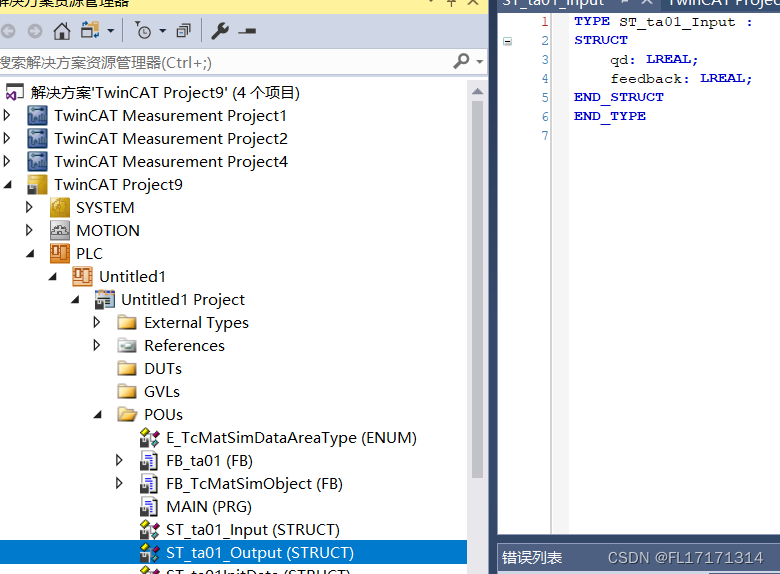
Task: Click the Untitled1 PLC project icon
Action: [x=82, y=277]
